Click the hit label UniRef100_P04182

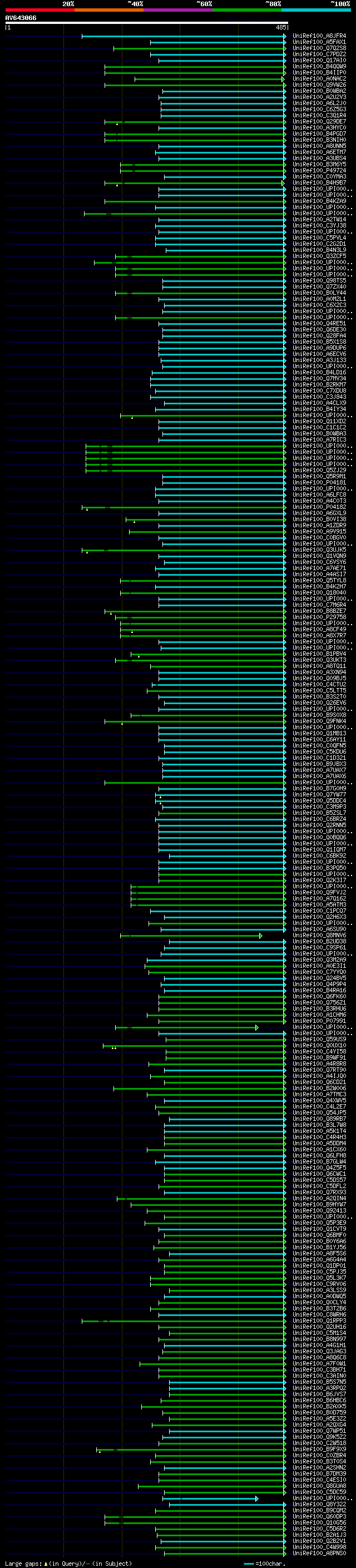(x=319, y=506)
